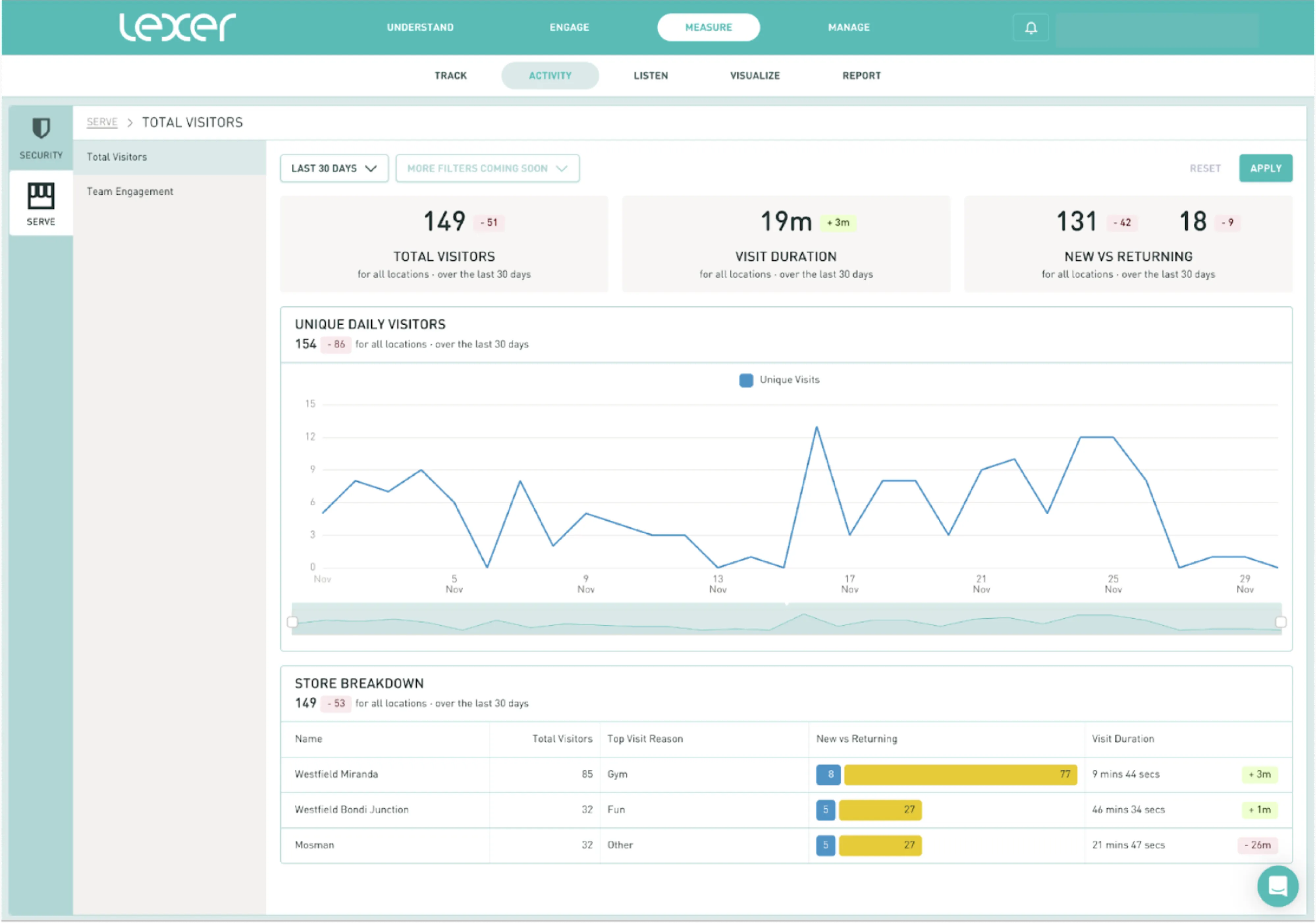Click the breadcrumb chevron after Serve
The image size is (1316, 923).
coord(130,123)
